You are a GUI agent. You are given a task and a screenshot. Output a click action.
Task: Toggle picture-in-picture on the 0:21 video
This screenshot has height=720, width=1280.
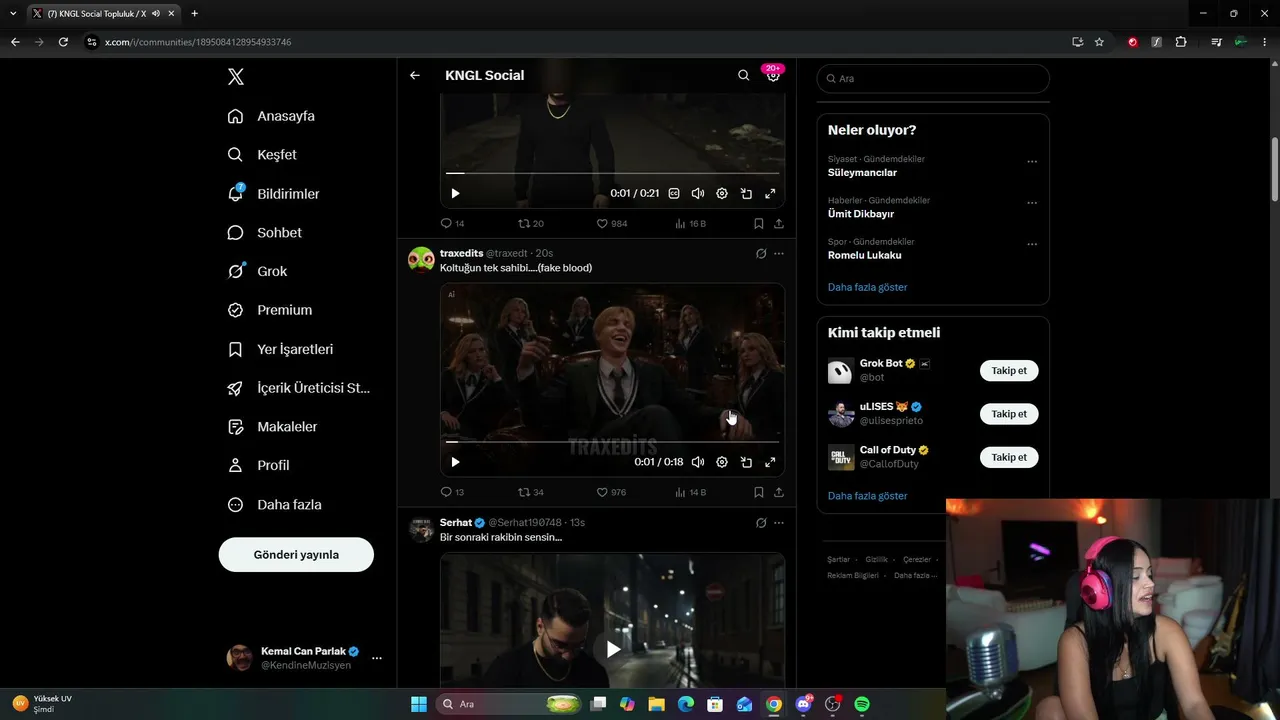pyautogui.click(x=746, y=194)
